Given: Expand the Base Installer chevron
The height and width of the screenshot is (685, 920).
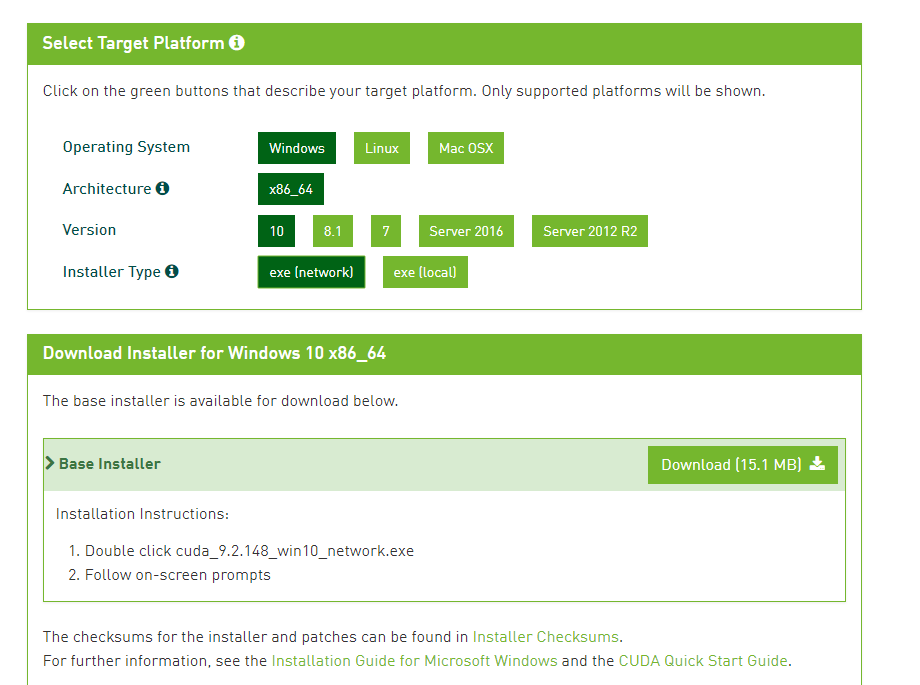Looking at the screenshot, I should 50,463.
